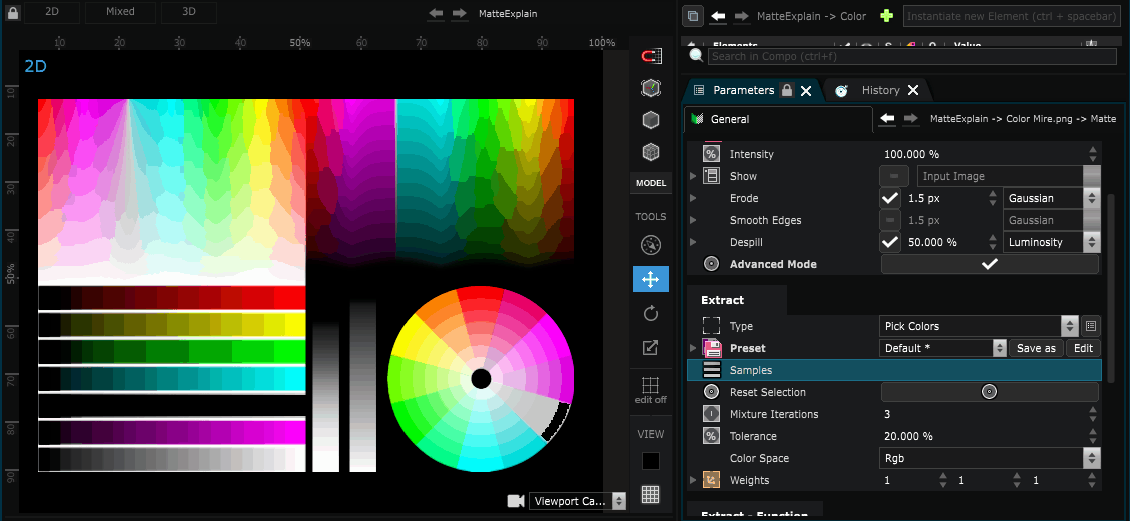The width and height of the screenshot is (1130, 521).
Task: Select the Samples row
Action: coord(894,370)
